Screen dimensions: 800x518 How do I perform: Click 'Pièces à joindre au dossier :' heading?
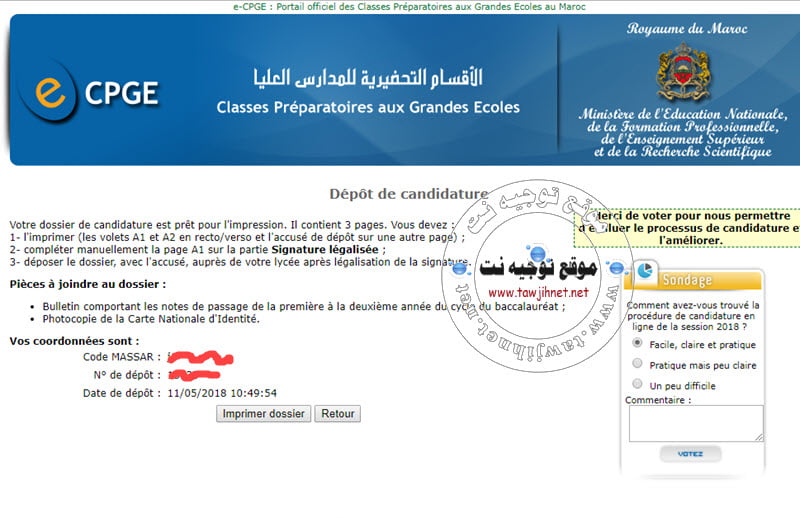point(88,284)
